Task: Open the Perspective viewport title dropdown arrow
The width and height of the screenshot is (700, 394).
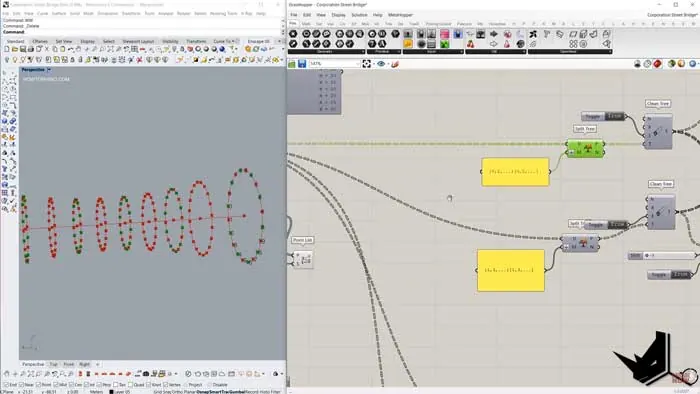Action: [x=49, y=70]
